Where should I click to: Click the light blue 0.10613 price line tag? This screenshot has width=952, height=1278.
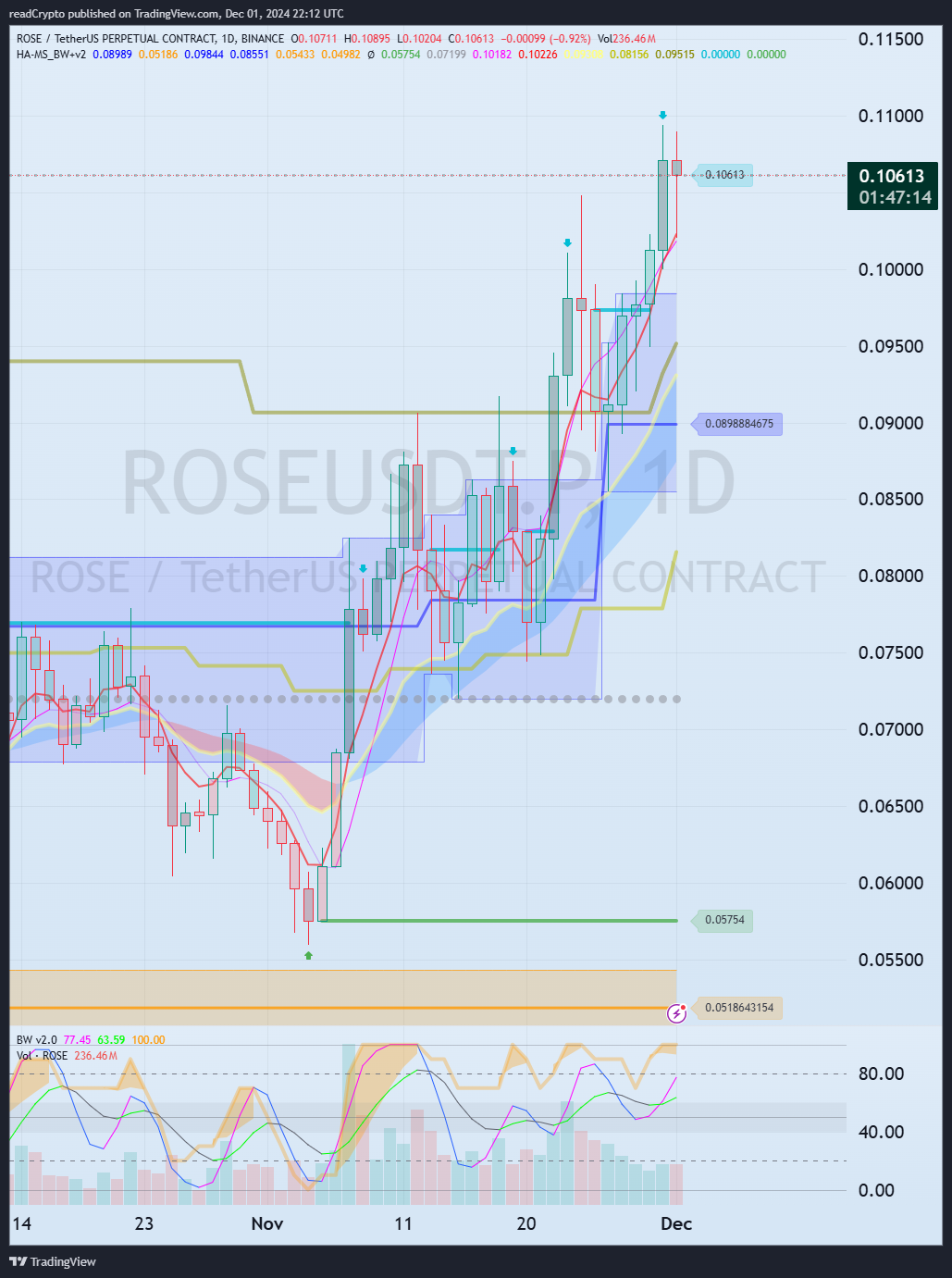click(x=723, y=175)
